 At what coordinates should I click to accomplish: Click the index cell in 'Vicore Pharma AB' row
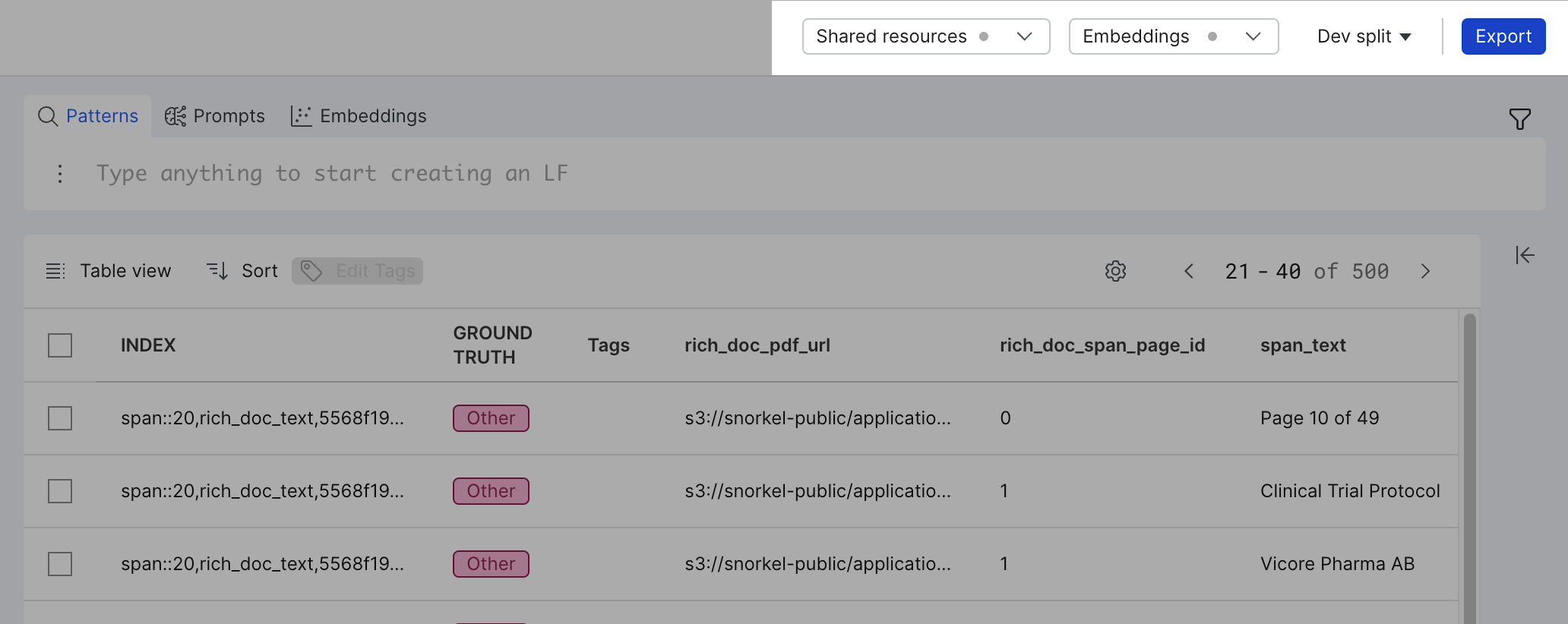[262, 564]
